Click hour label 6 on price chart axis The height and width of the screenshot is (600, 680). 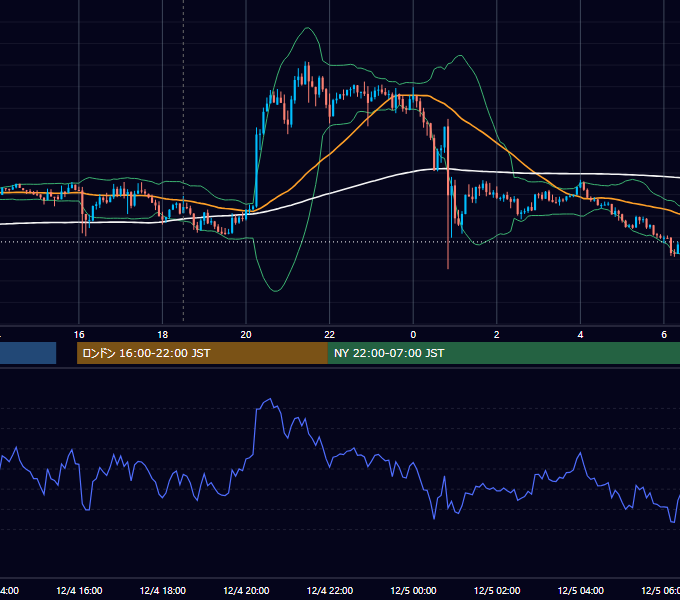pos(664,335)
